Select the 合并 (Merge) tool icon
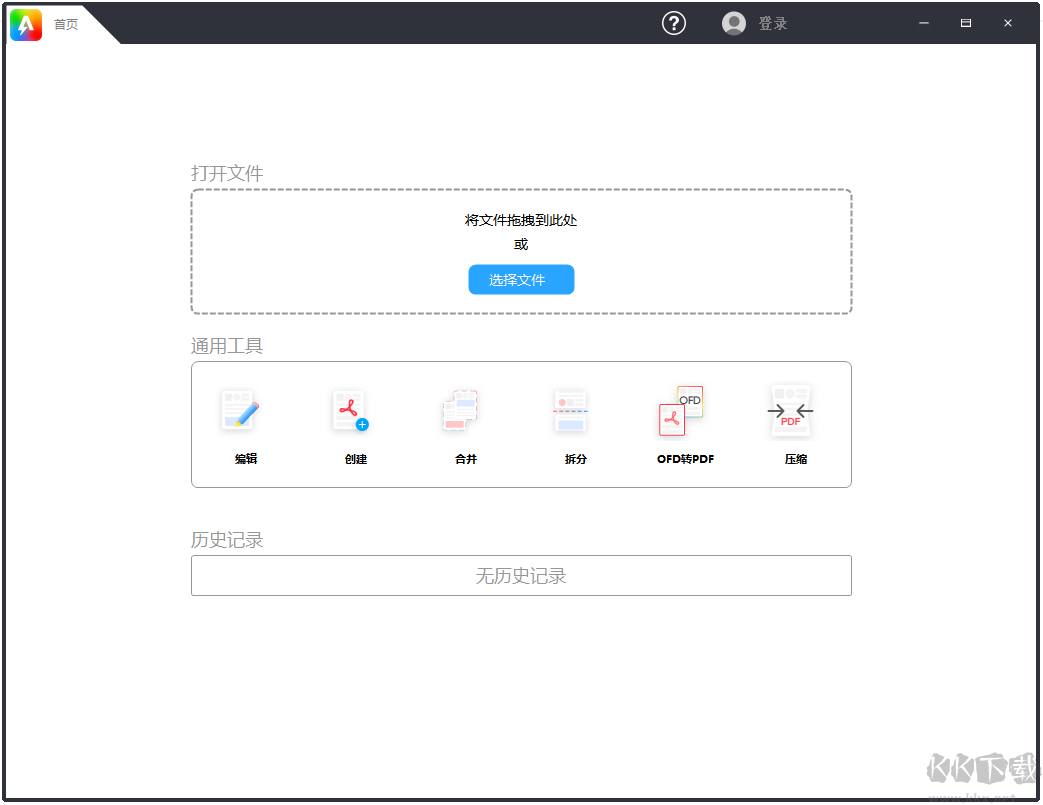 pos(460,411)
